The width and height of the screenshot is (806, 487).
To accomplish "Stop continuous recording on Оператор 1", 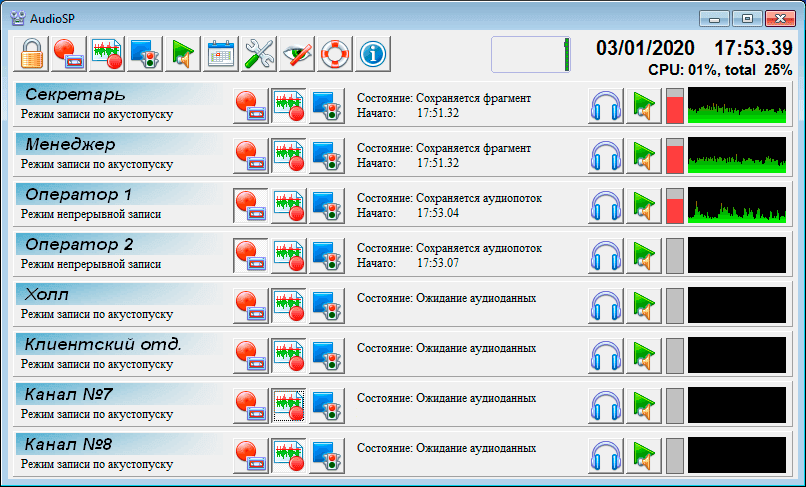I will click(251, 206).
